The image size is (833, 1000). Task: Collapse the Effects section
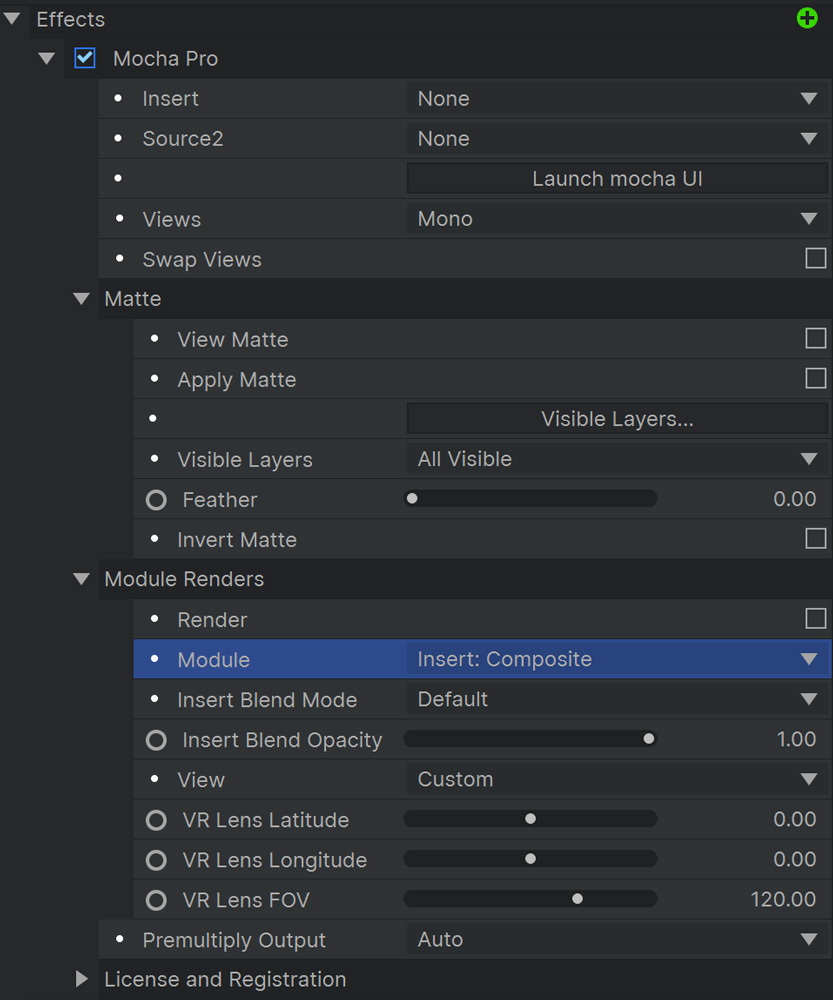12,18
